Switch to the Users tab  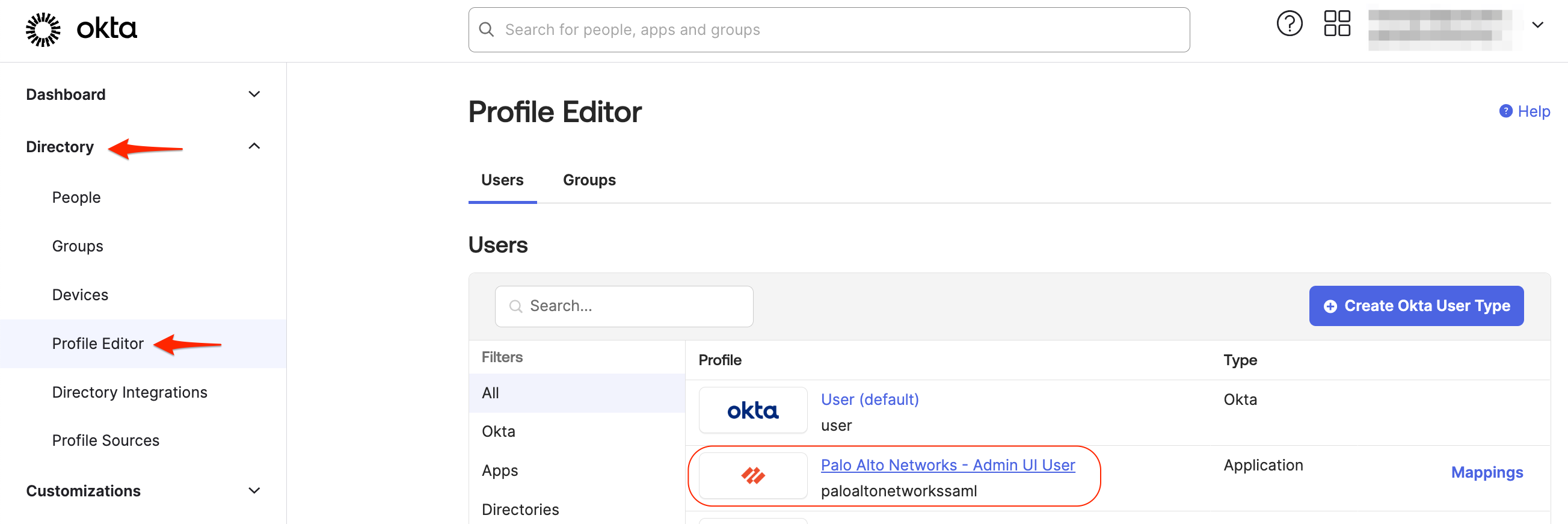(502, 180)
